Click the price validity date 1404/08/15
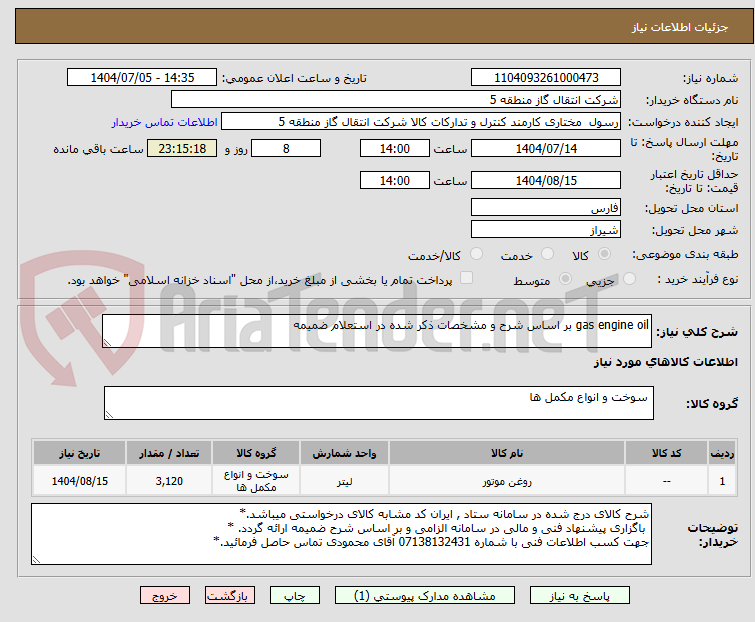Viewport: 755px width, 622px height. (546, 180)
